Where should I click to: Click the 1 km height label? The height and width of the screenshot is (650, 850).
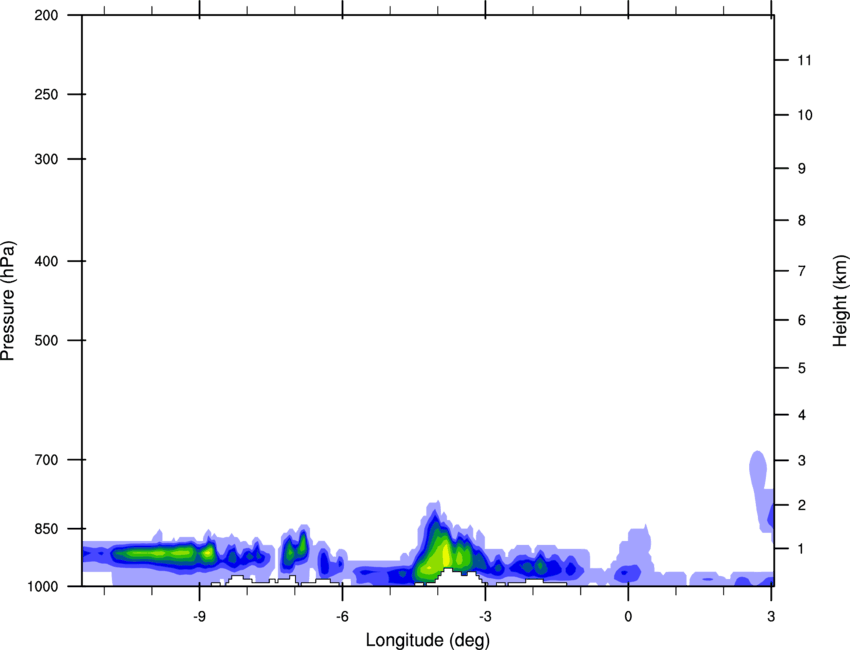click(802, 549)
